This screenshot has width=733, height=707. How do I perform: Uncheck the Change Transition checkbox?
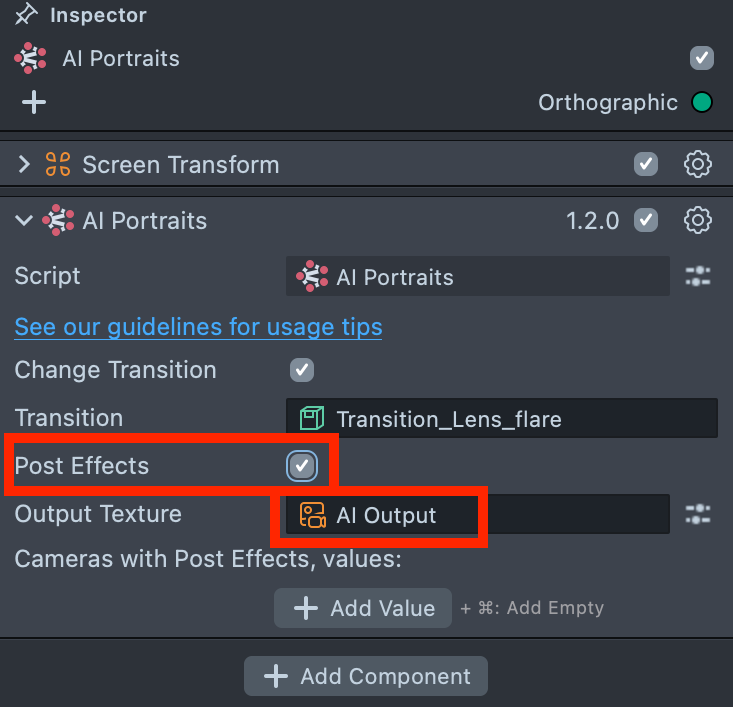[x=302, y=370]
